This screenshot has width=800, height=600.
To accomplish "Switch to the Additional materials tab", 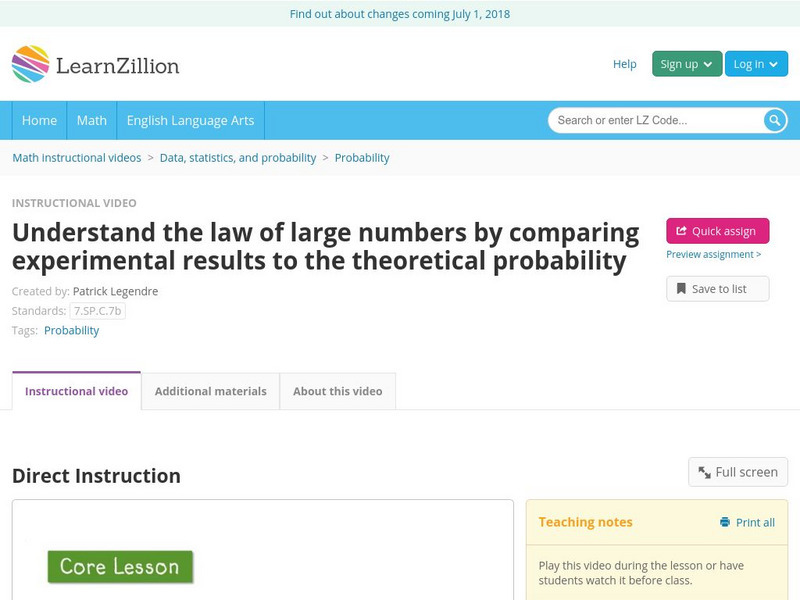I will [x=210, y=391].
